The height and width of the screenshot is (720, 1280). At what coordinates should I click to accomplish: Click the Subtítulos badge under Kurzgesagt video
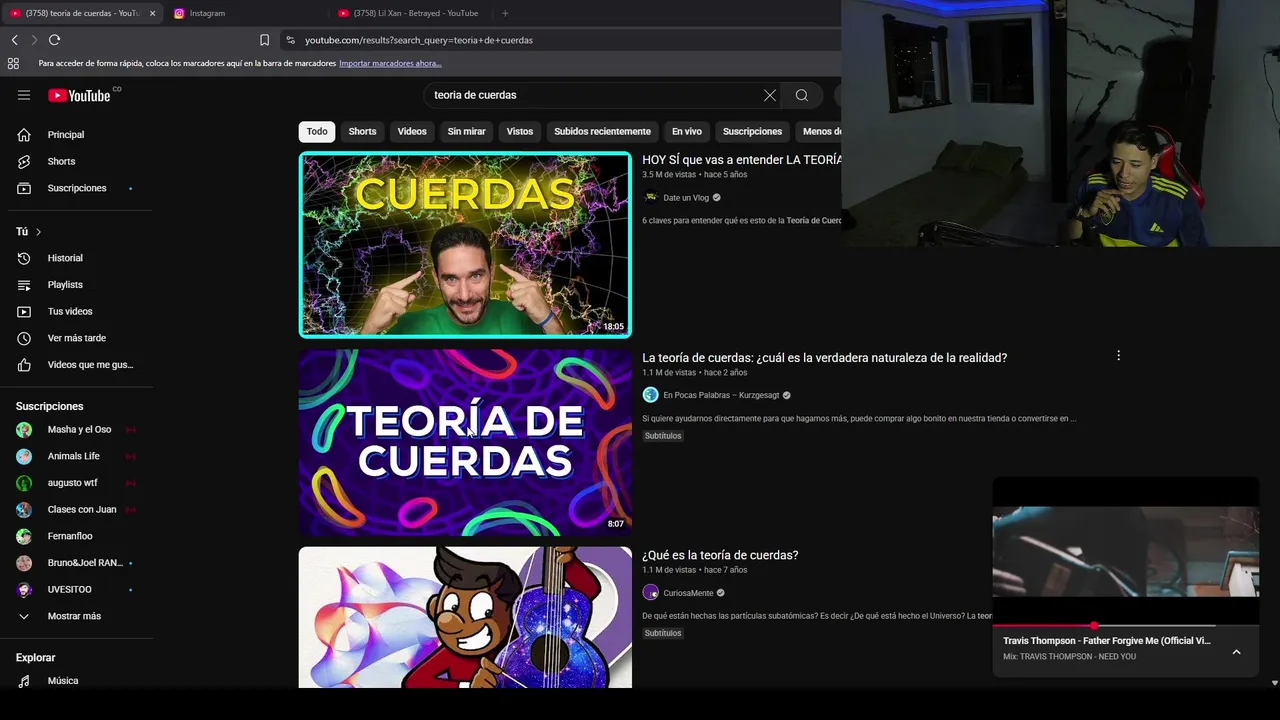tap(663, 436)
